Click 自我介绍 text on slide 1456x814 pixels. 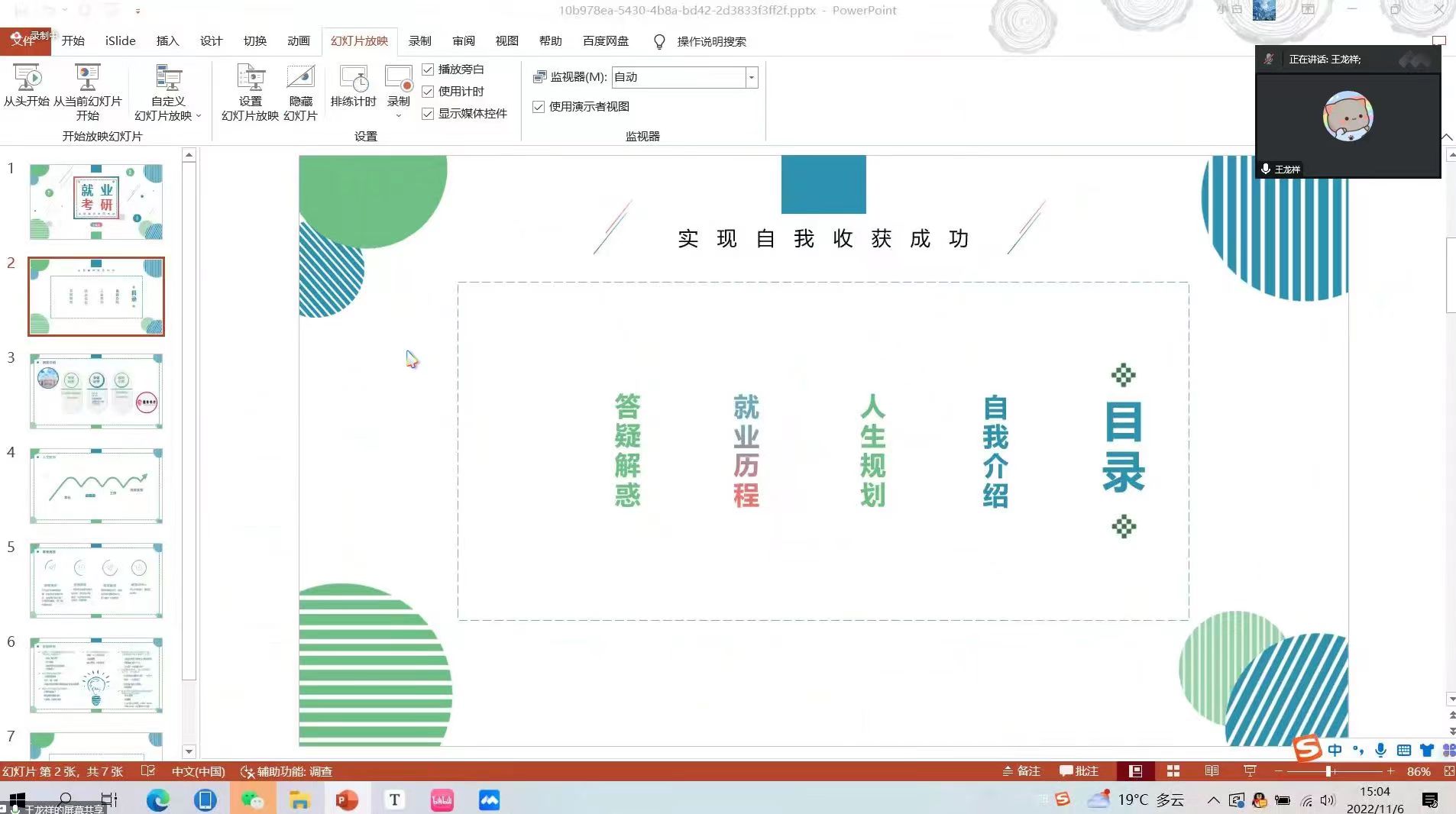pyautogui.click(x=995, y=451)
